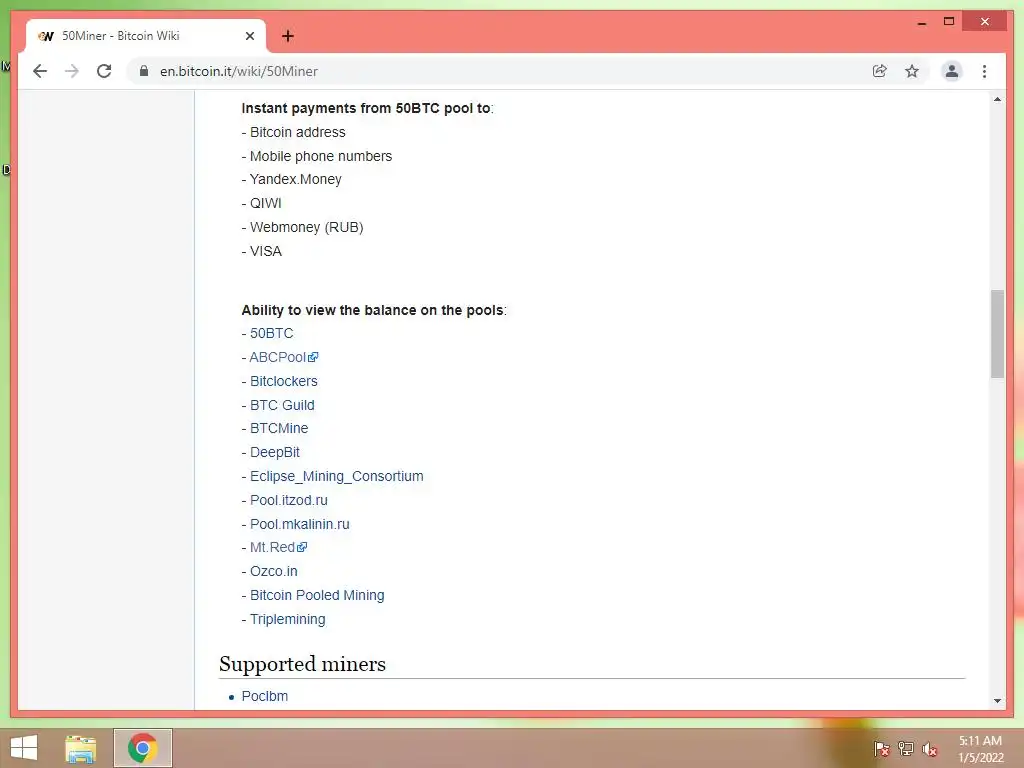Share this page using the share icon
1024x768 pixels.
[880, 71]
